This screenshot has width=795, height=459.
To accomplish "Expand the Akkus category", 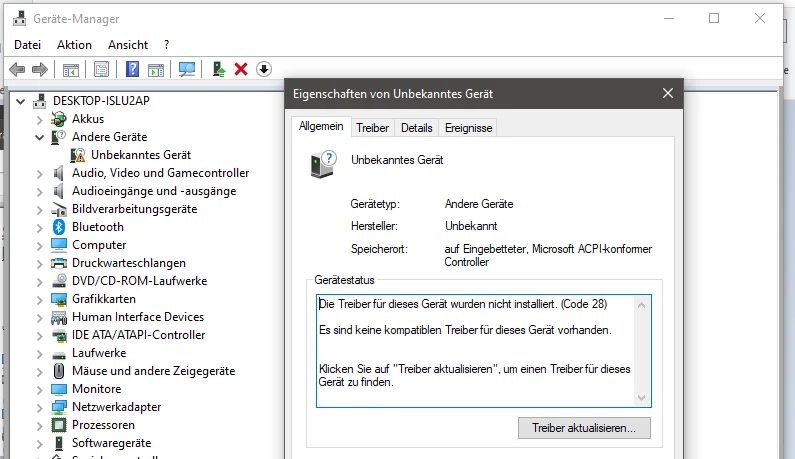I will pyautogui.click(x=40, y=119).
